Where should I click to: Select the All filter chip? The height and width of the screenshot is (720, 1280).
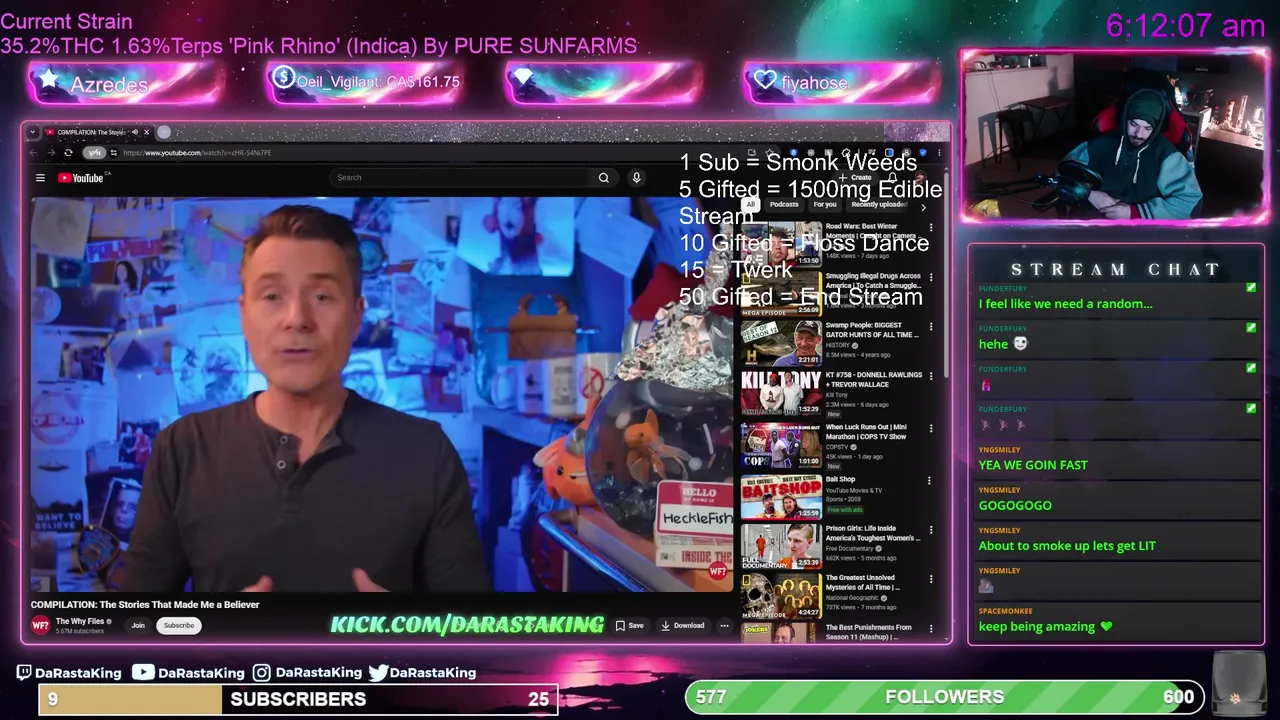(750, 204)
